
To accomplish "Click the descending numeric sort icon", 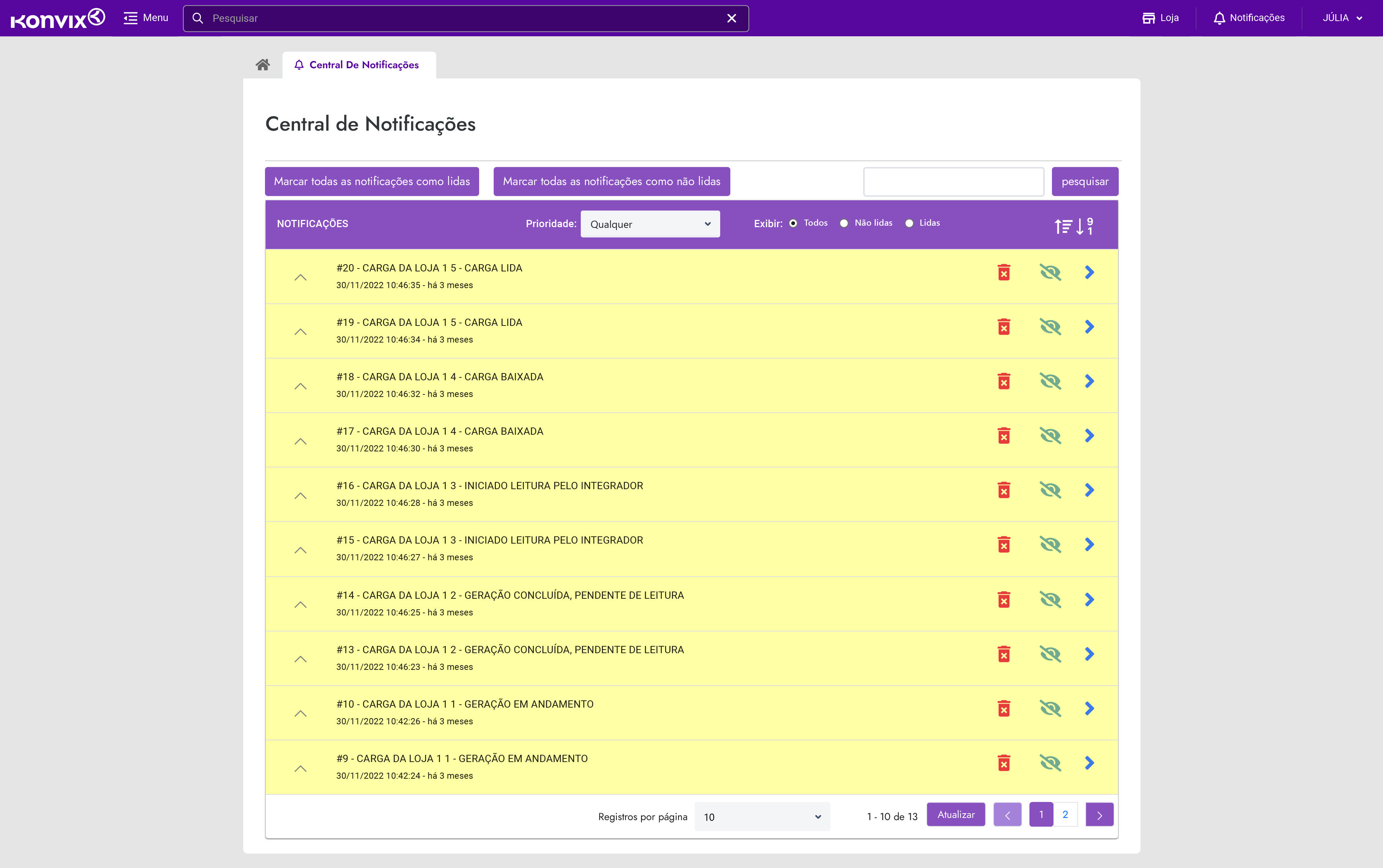I will click(x=1085, y=226).
